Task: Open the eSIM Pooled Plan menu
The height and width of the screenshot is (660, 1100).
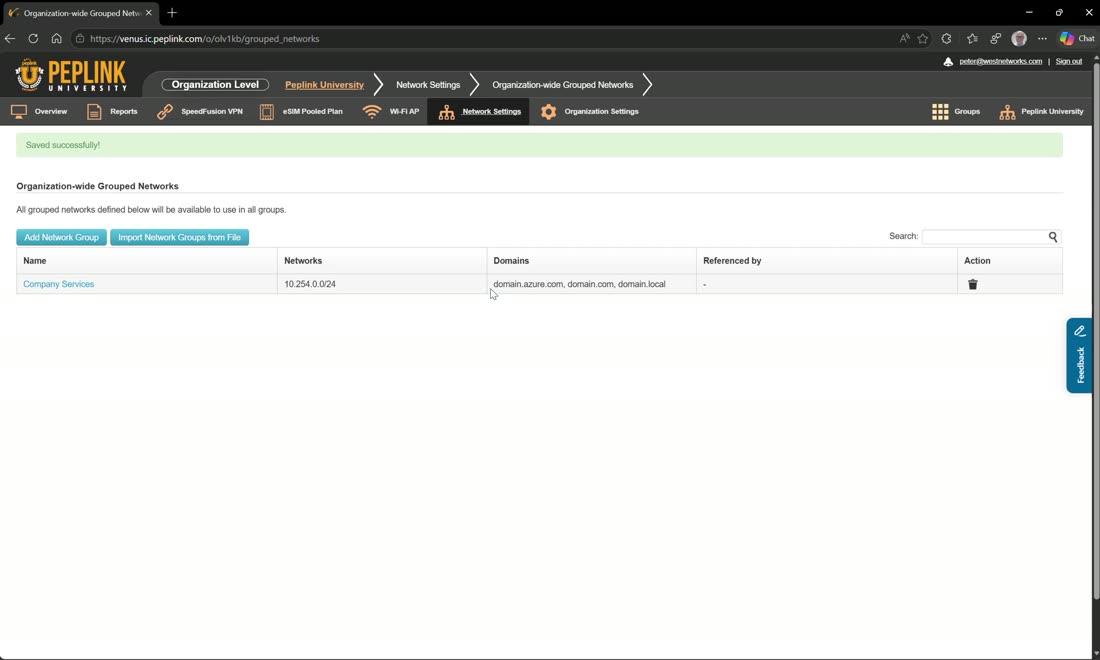Action: click(301, 112)
